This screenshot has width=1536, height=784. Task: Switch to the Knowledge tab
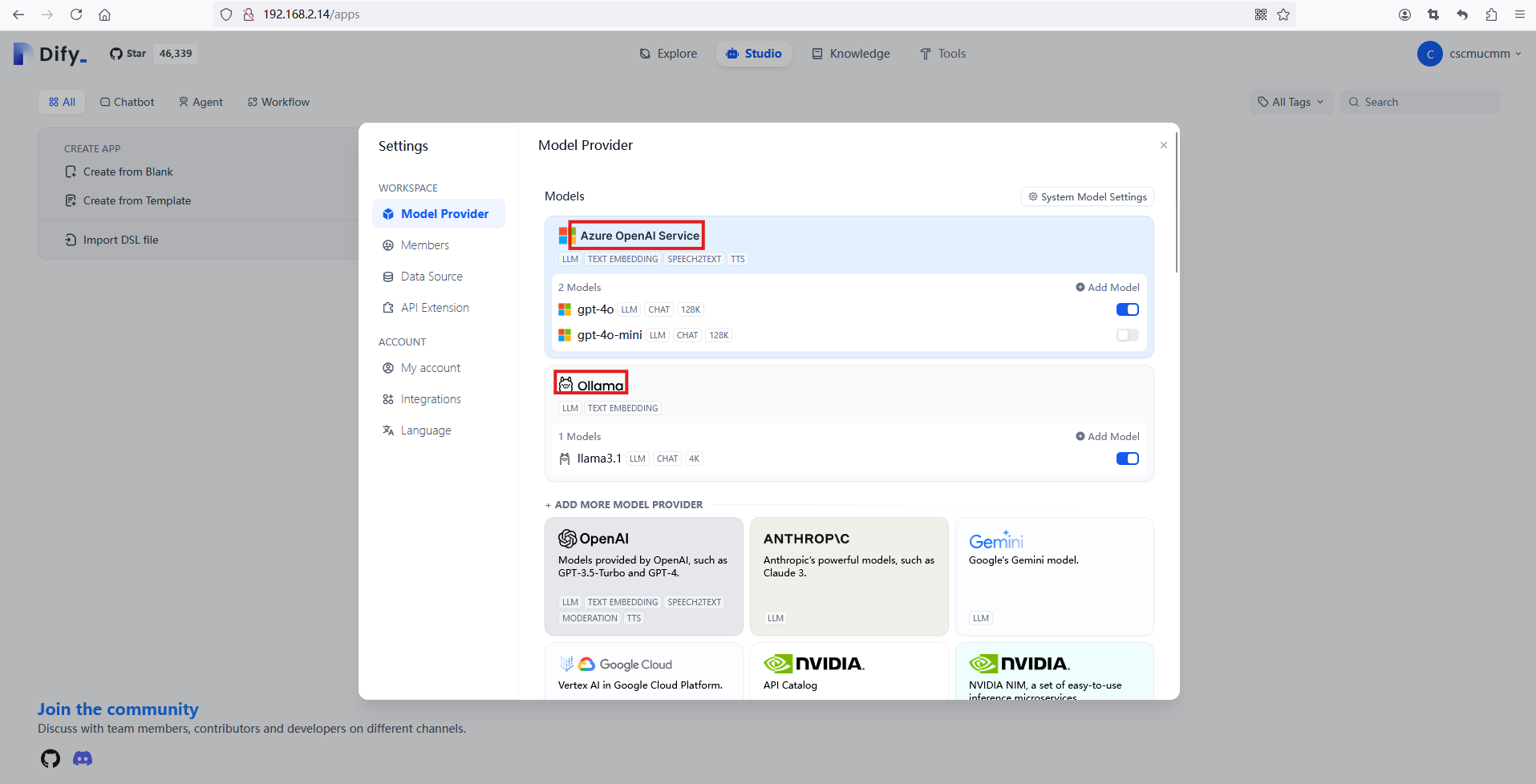pos(851,54)
